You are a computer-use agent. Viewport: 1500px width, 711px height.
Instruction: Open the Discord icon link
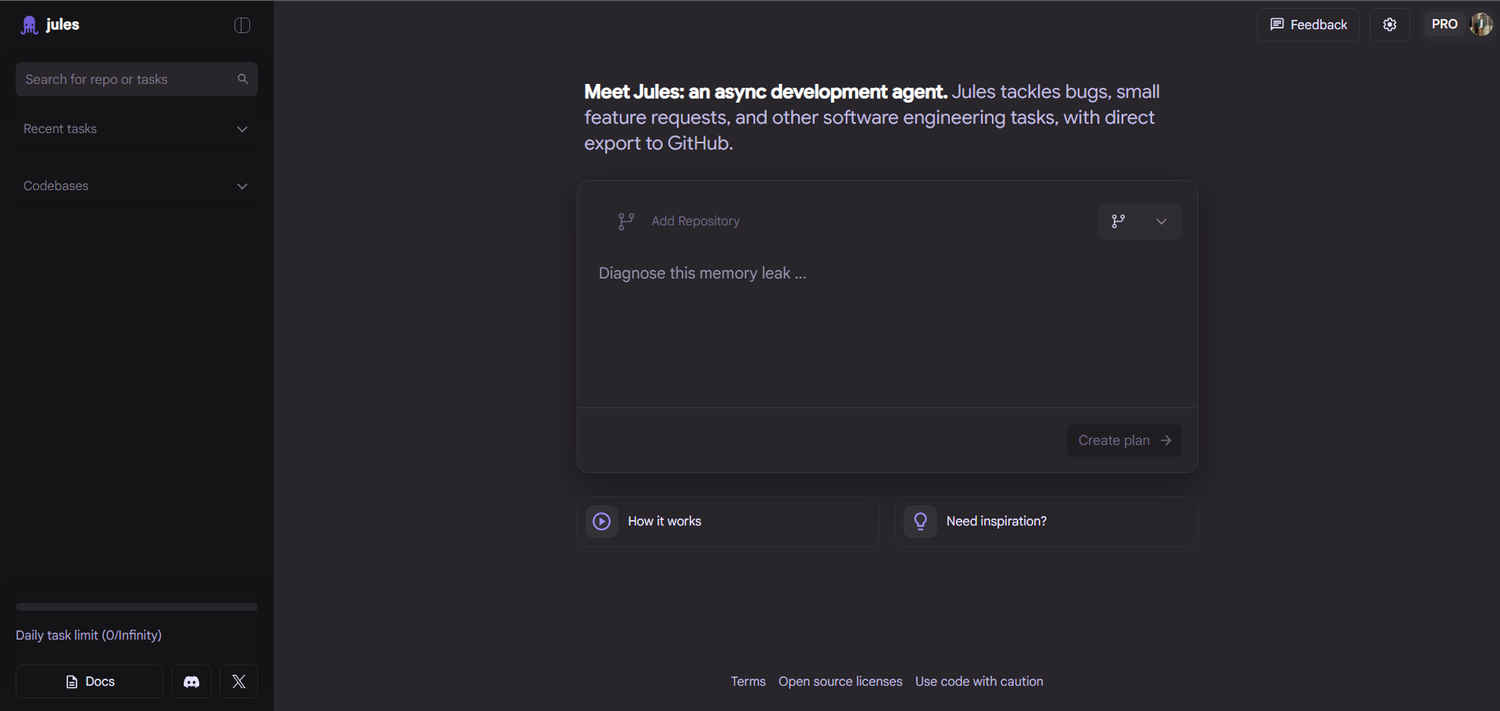pyautogui.click(x=191, y=681)
